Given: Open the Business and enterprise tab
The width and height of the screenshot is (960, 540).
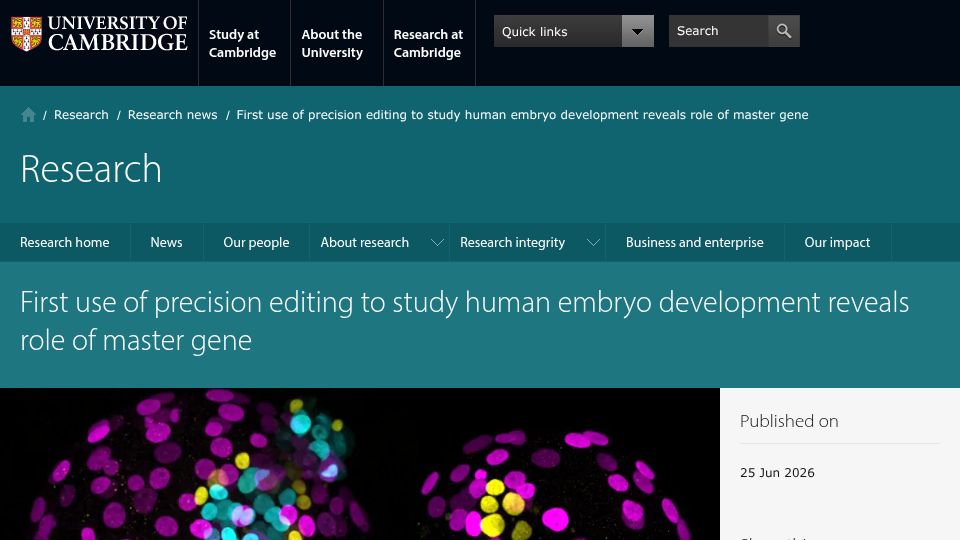Looking at the screenshot, I should point(695,242).
